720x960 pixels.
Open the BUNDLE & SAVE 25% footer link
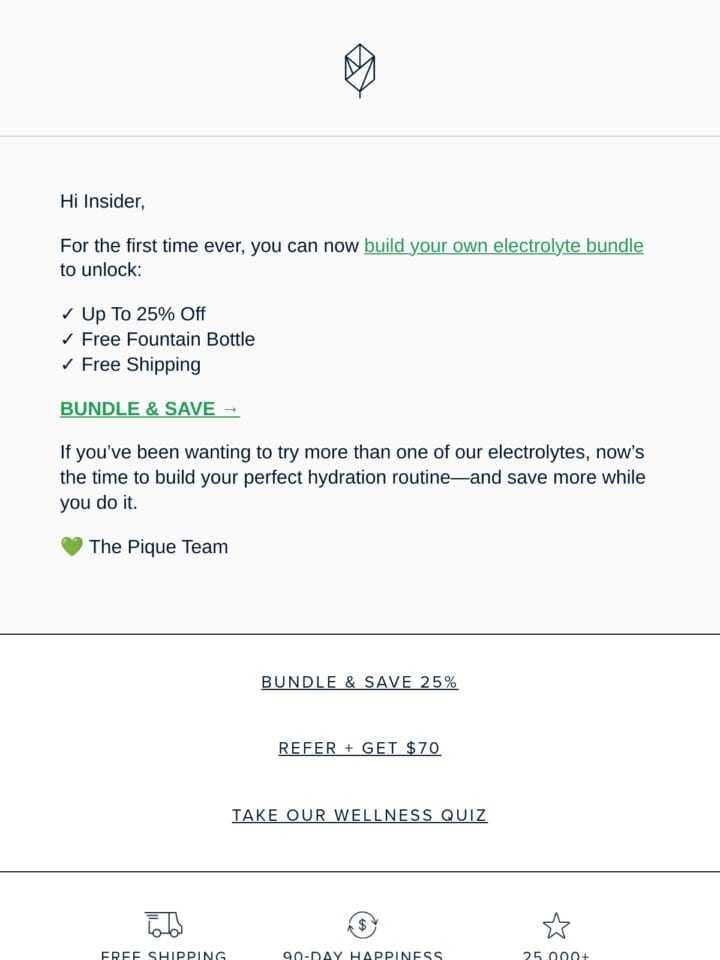pyautogui.click(x=359, y=682)
